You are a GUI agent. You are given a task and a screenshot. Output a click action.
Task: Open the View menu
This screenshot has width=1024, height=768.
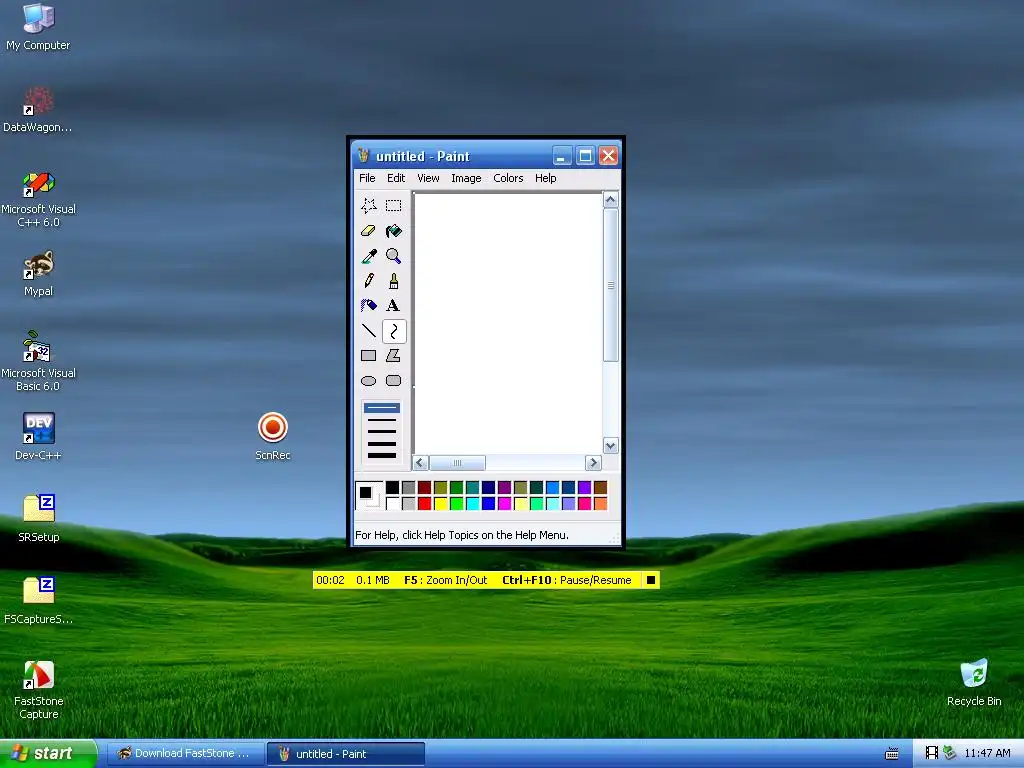pos(428,178)
